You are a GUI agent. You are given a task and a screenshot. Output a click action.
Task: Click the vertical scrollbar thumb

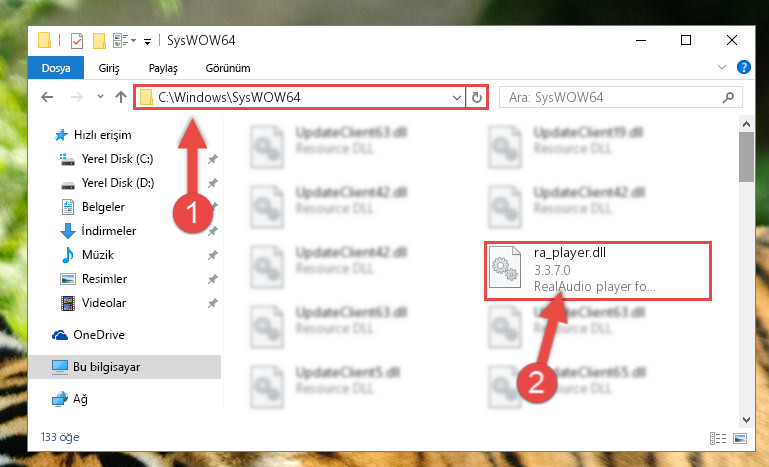tap(746, 156)
